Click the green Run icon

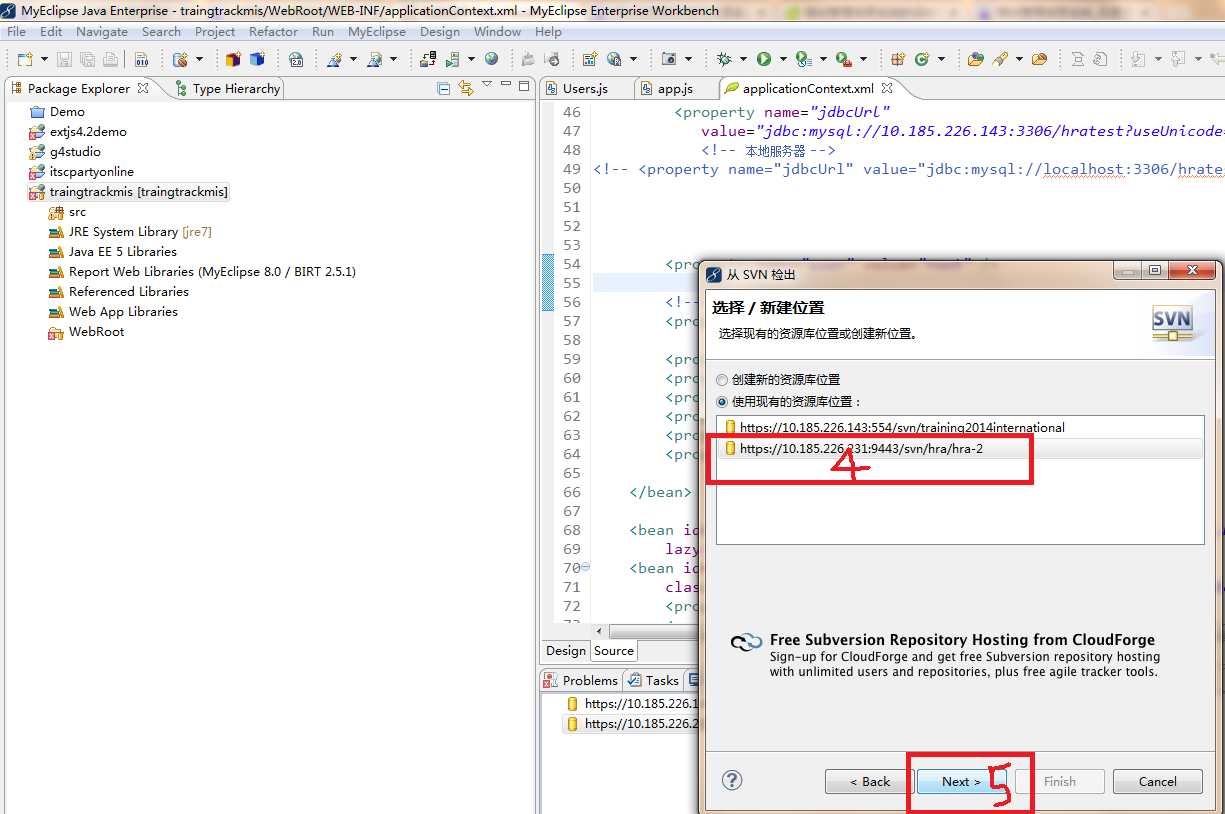(x=764, y=59)
